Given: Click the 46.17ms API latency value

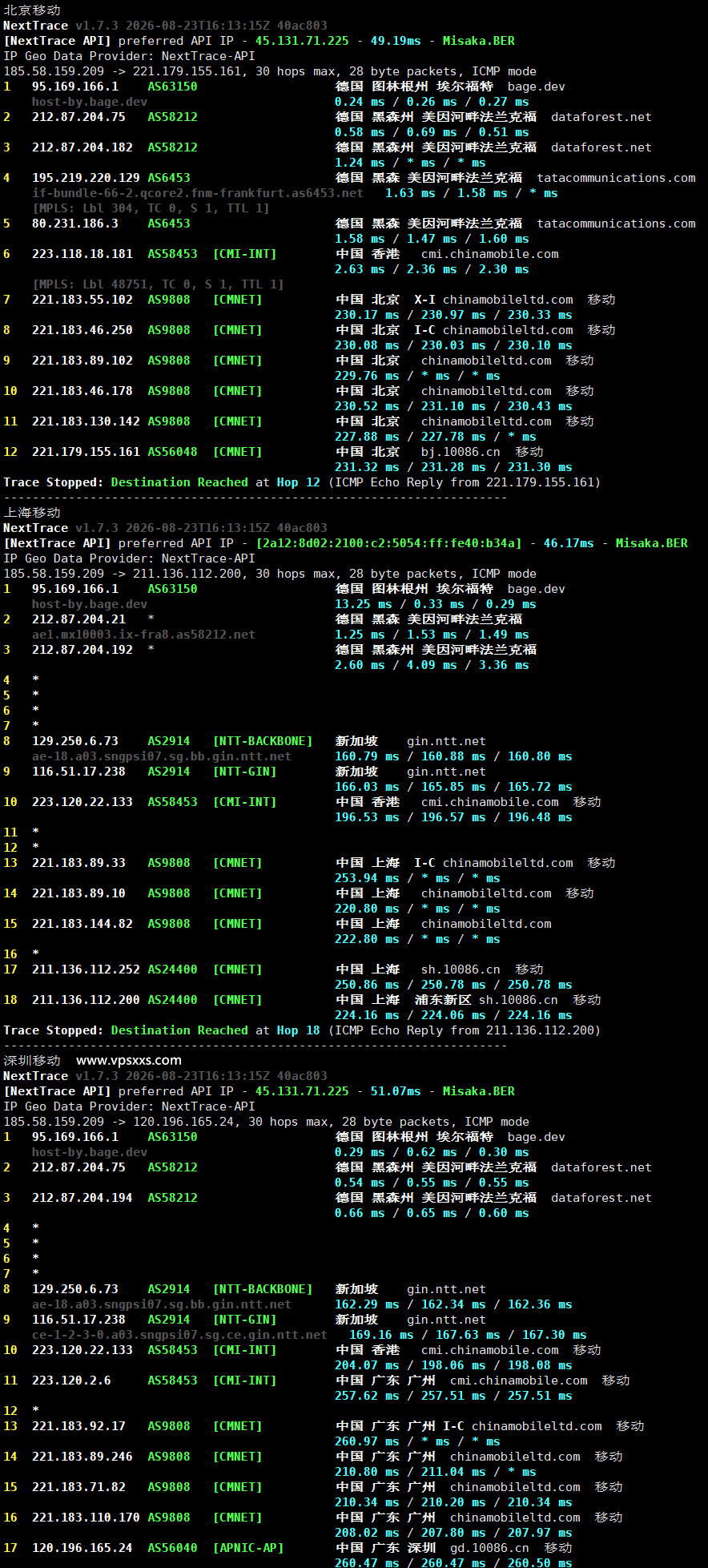Looking at the screenshot, I should [x=569, y=543].
